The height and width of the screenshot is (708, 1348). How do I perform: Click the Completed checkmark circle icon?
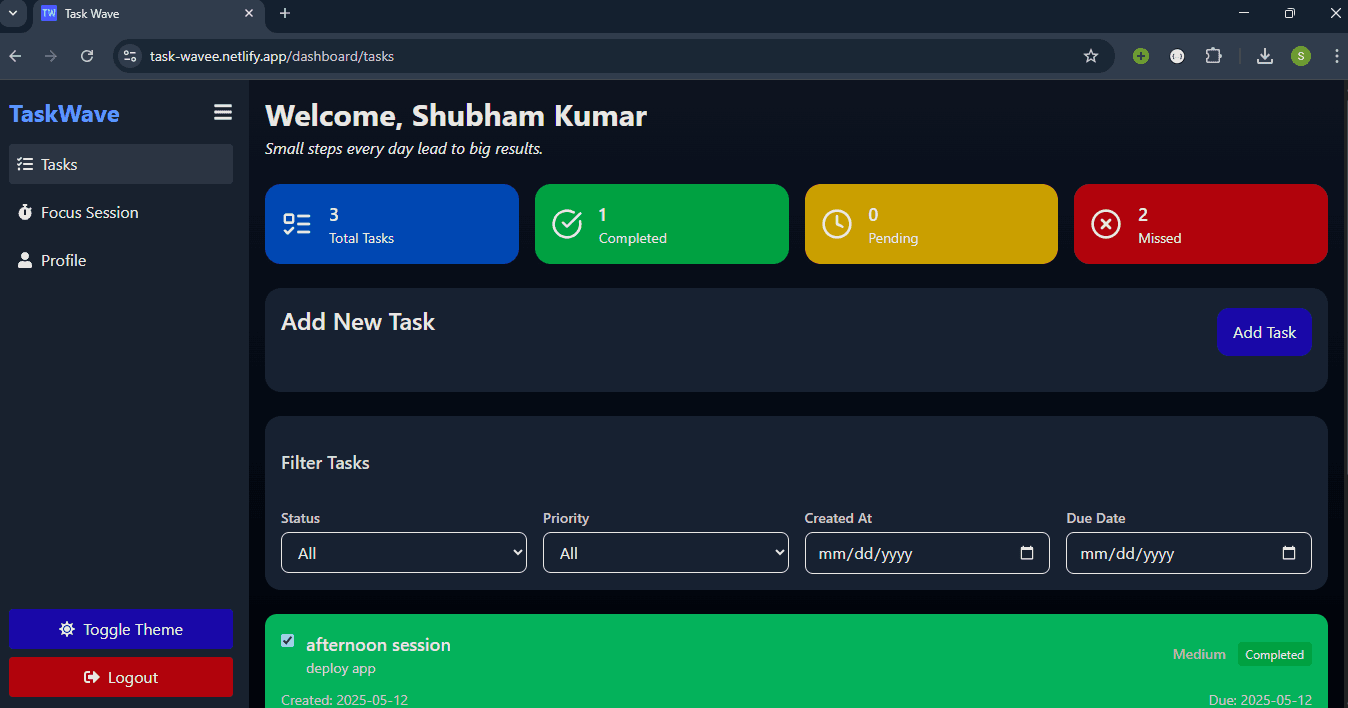[x=567, y=224]
